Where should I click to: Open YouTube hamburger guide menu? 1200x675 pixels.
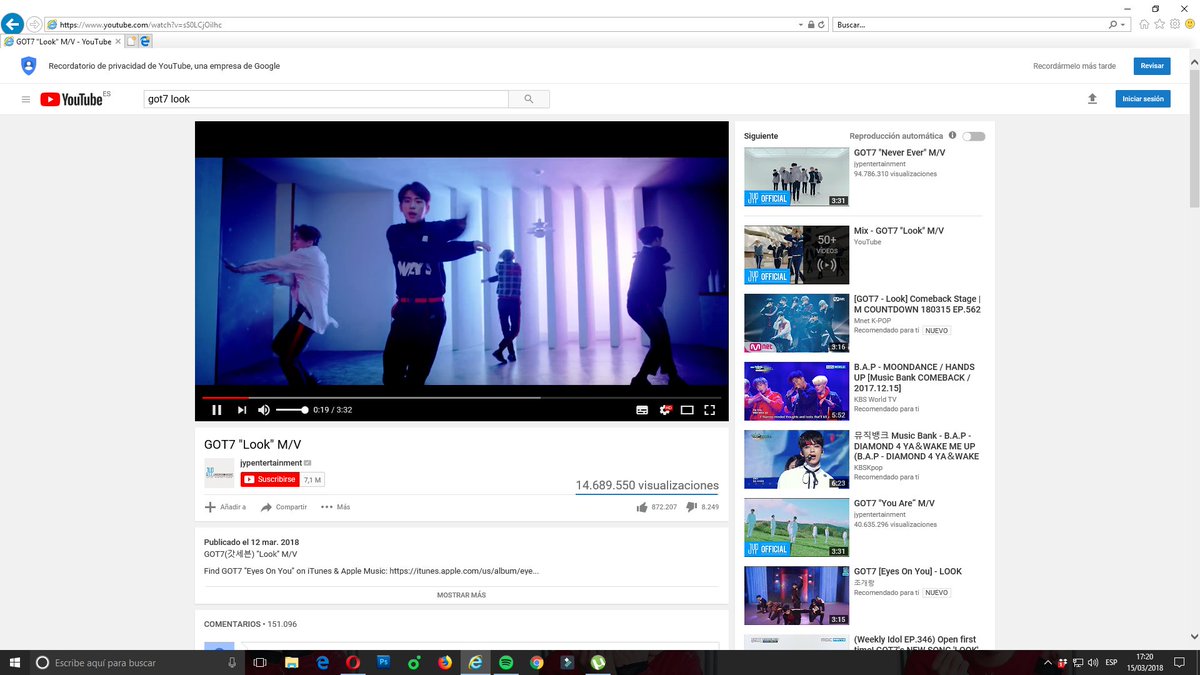(26, 99)
